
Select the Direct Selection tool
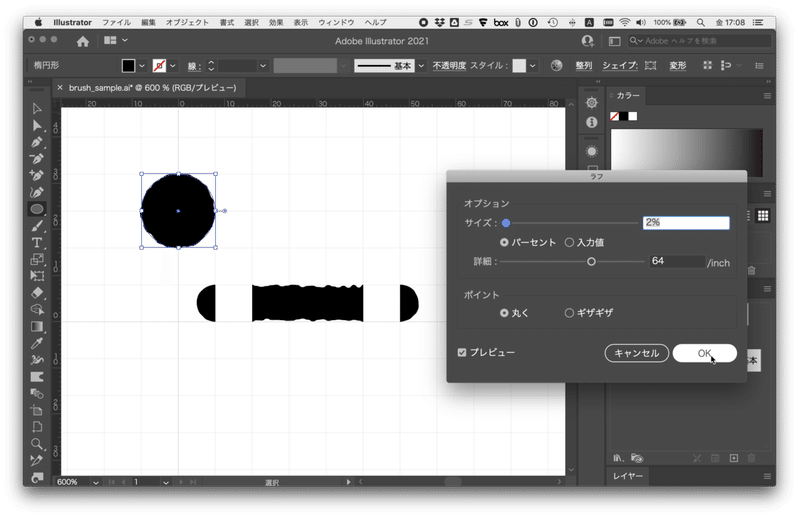coord(37,126)
